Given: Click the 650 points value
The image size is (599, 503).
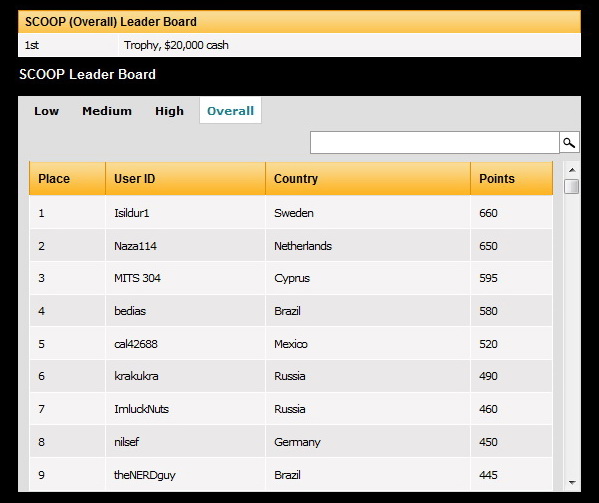Looking at the screenshot, I should coord(488,246).
